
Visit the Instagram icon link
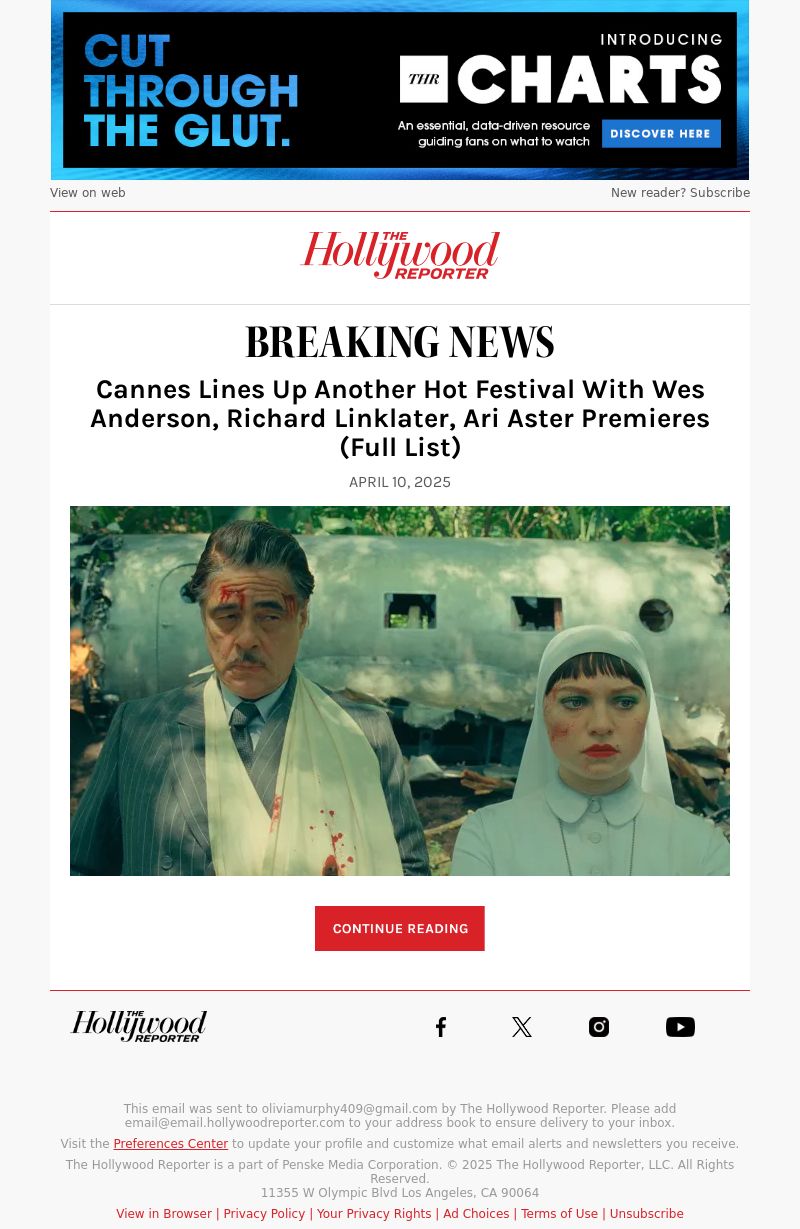click(x=599, y=1027)
